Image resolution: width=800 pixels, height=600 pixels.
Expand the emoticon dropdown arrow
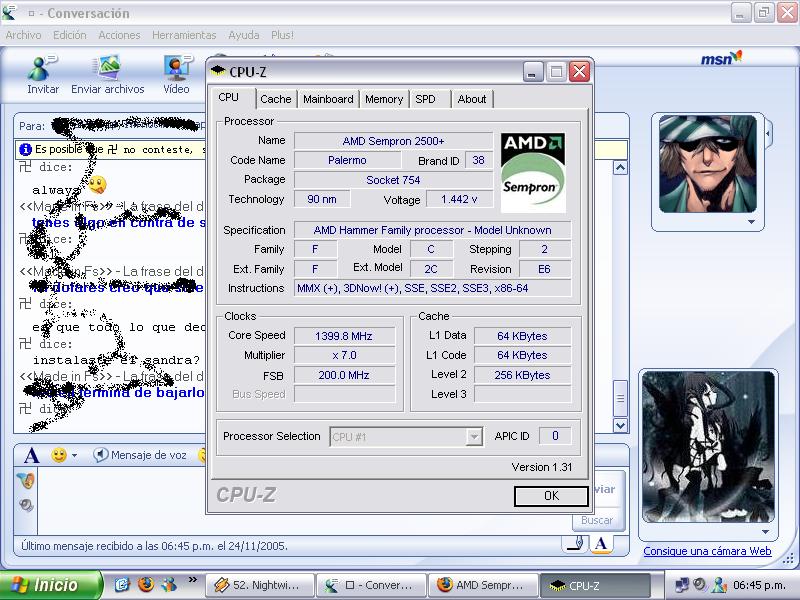point(74,455)
